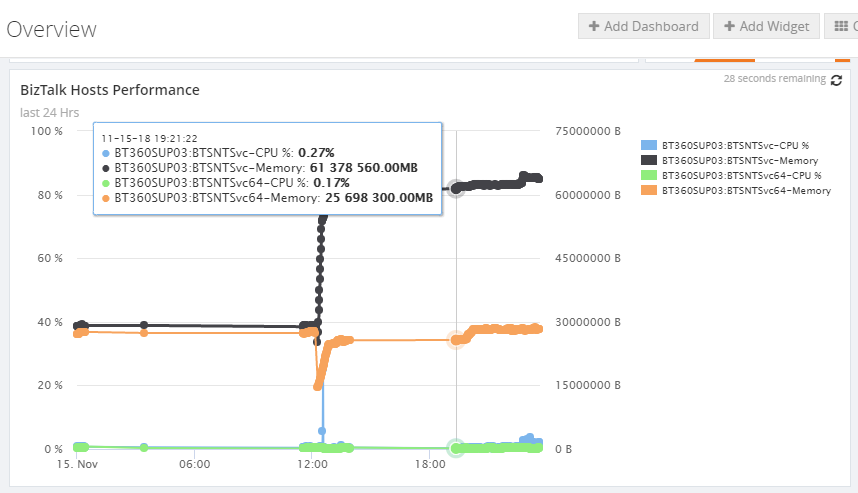858x493 pixels.
Task: Click the blue BTSNTSvc-CPU legend color swatch
Action: tap(648, 145)
